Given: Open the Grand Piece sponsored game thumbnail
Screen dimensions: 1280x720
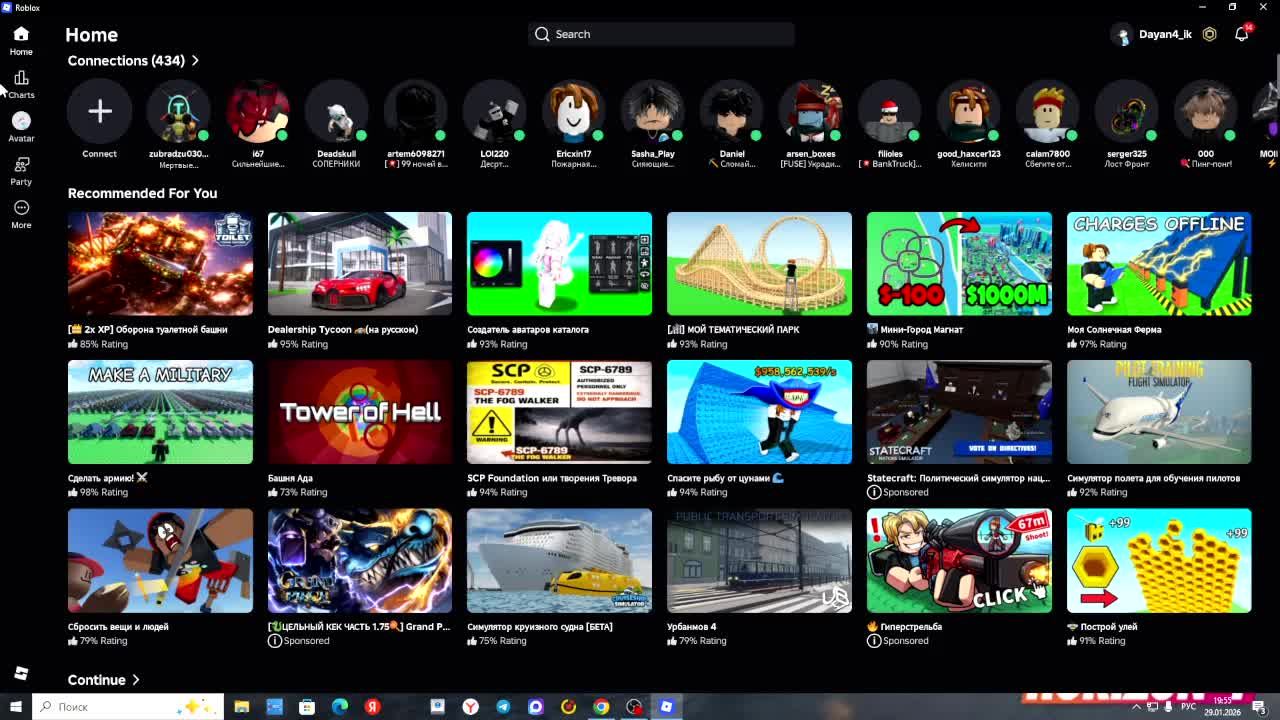Looking at the screenshot, I should pyautogui.click(x=360, y=561).
